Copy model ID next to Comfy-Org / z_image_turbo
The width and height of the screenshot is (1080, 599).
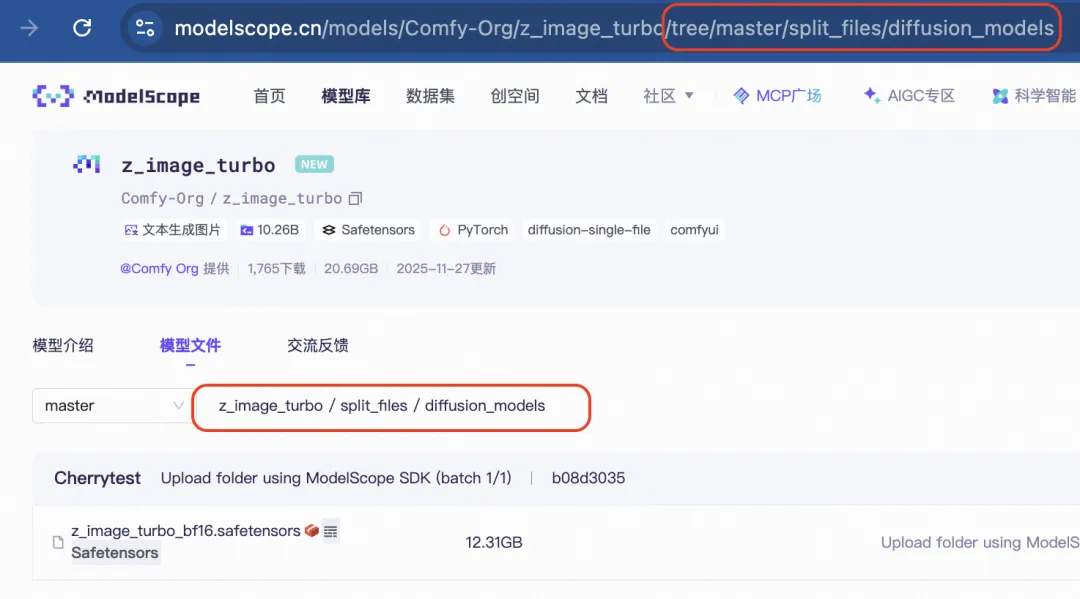[355, 198]
